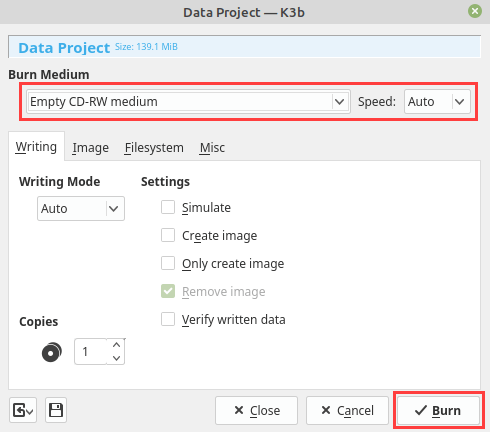Go to the Misc tab
The width and height of the screenshot is (490, 432).
(x=212, y=147)
